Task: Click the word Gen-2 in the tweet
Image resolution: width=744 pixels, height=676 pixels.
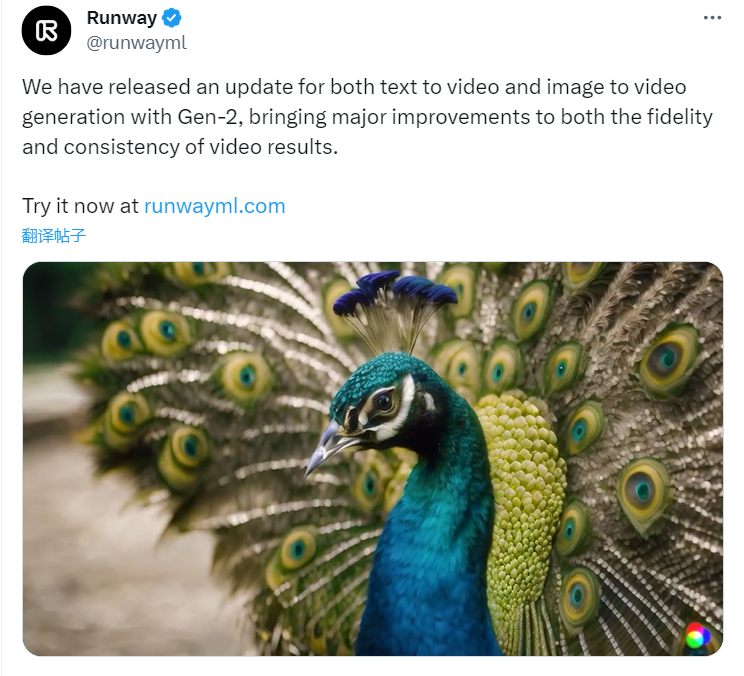Action: 207,117
